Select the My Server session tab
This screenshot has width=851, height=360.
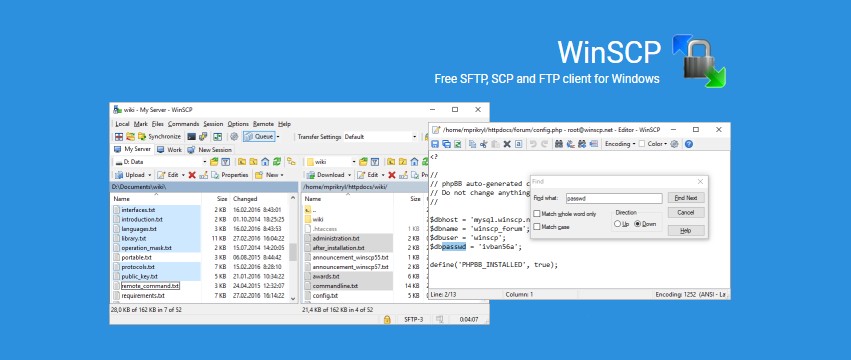(132, 149)
